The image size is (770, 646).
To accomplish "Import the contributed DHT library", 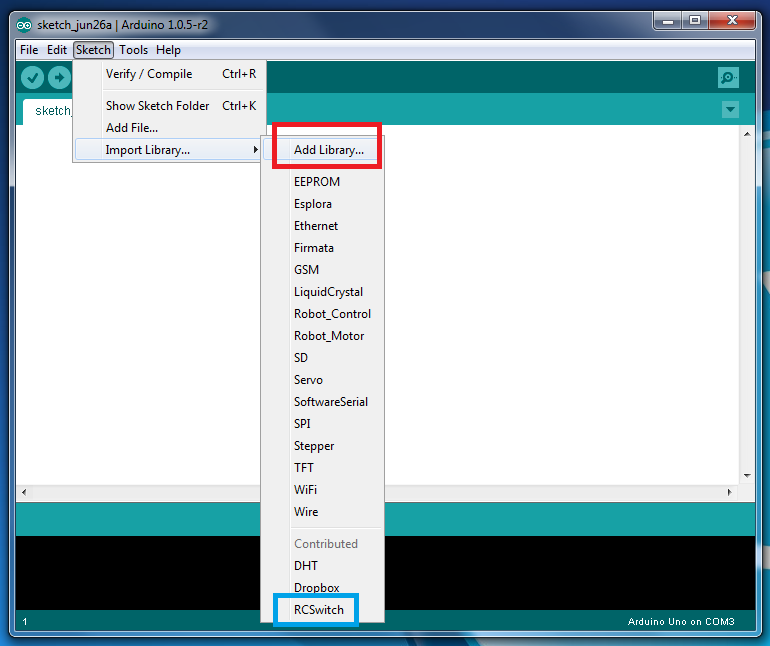I will coord(323,566).
